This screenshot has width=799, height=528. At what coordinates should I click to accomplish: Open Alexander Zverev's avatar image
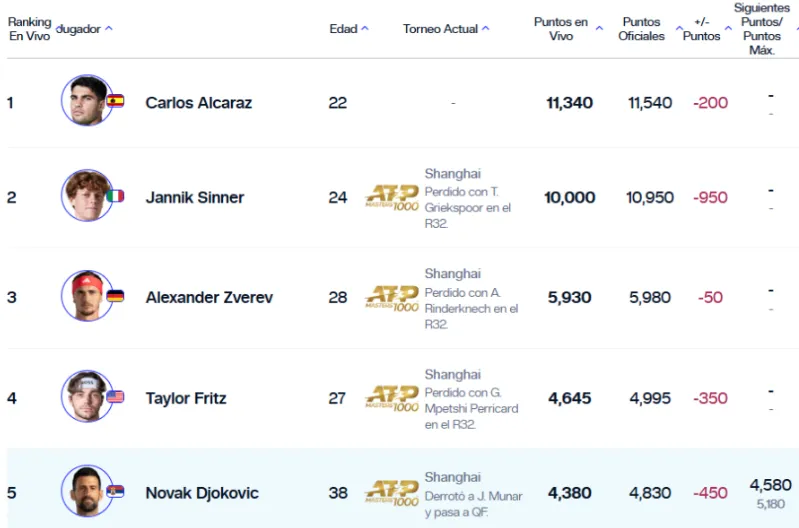tap(86, 296)
